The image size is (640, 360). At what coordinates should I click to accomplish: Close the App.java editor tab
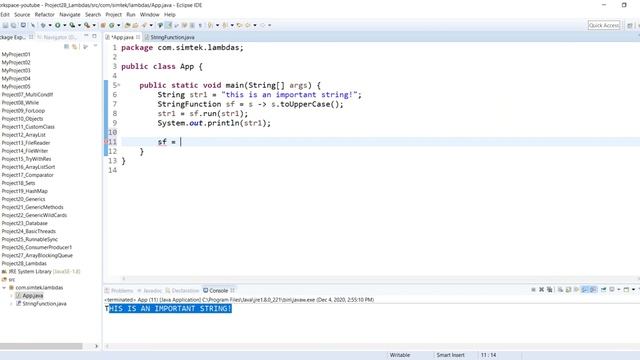pos(138,37)
